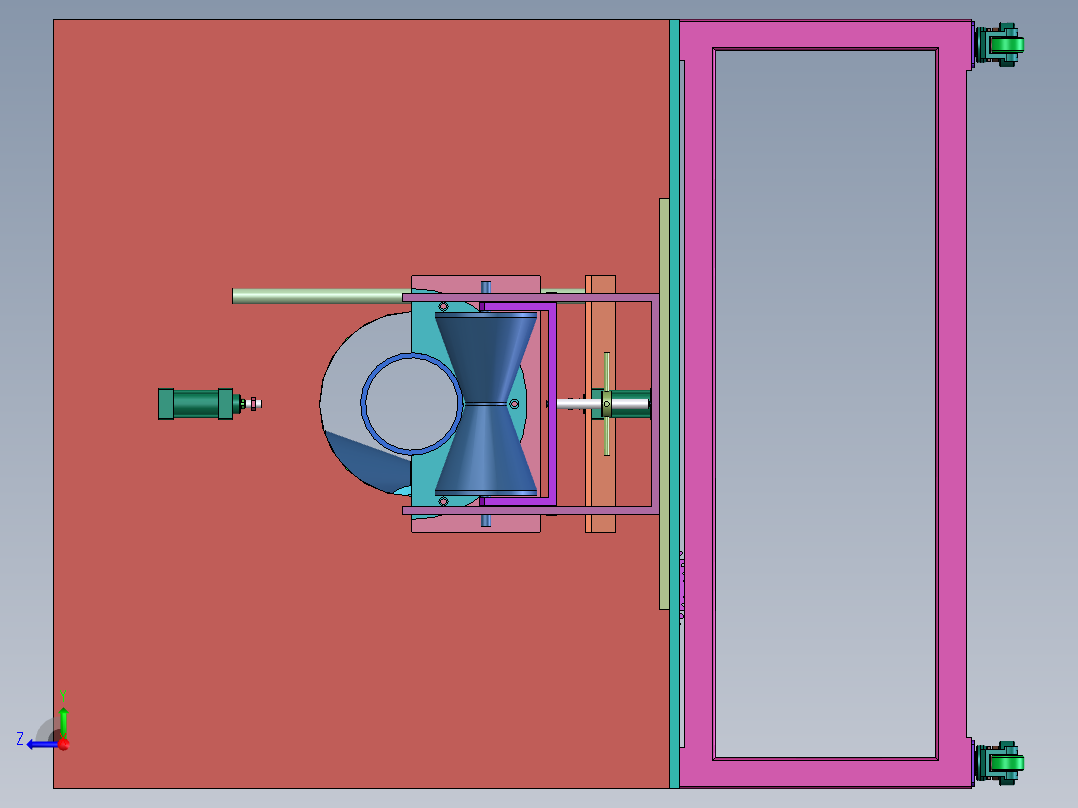The height and width of the screenshot is (808, 1078).
Task: Select the purple U-shaped bracket
Action: 551,404
